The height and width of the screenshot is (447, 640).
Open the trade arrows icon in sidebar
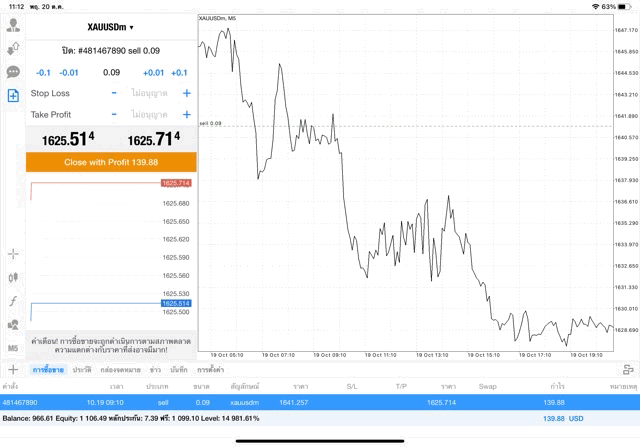click(13, 49)
